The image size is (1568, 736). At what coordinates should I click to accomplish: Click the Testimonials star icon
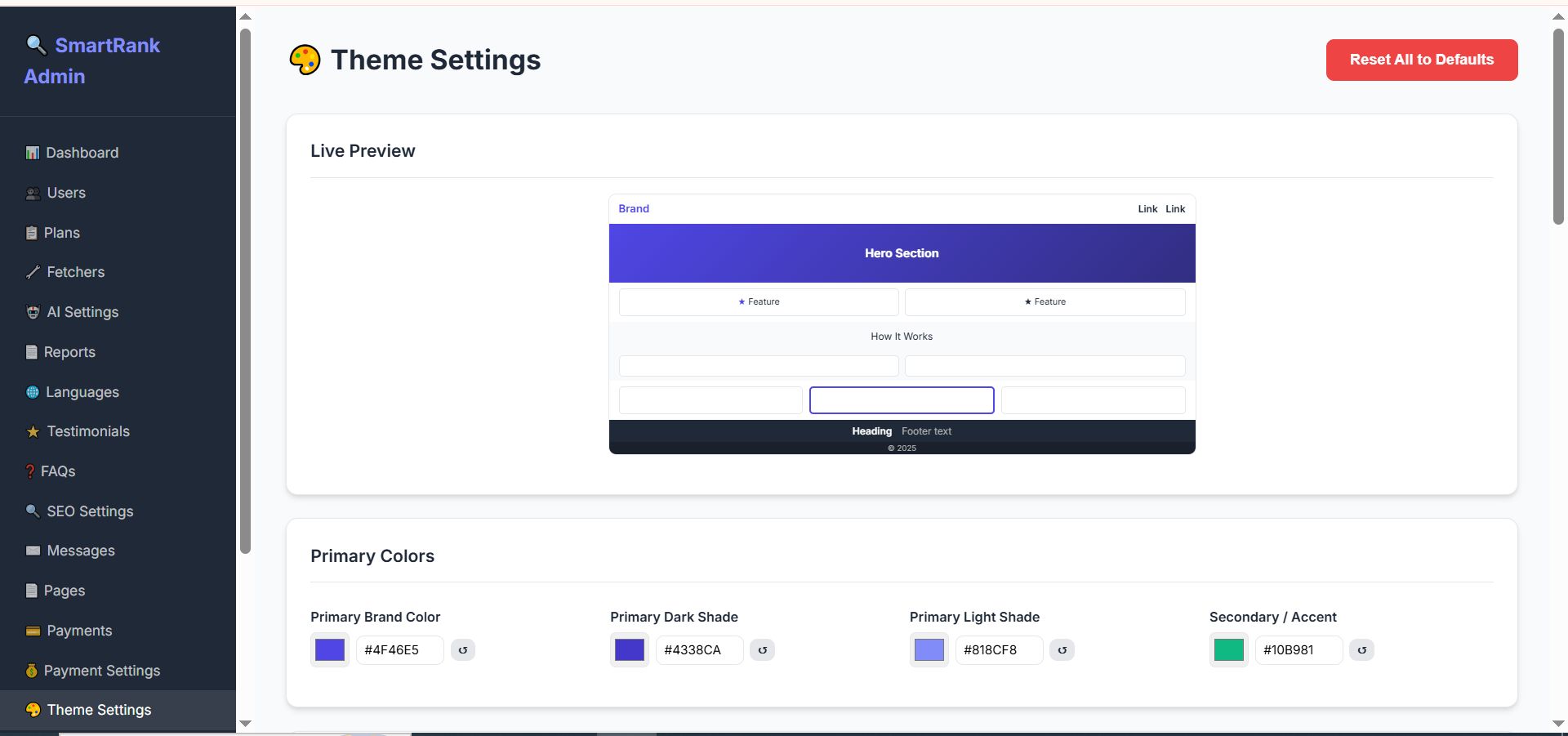click(33, 431)
